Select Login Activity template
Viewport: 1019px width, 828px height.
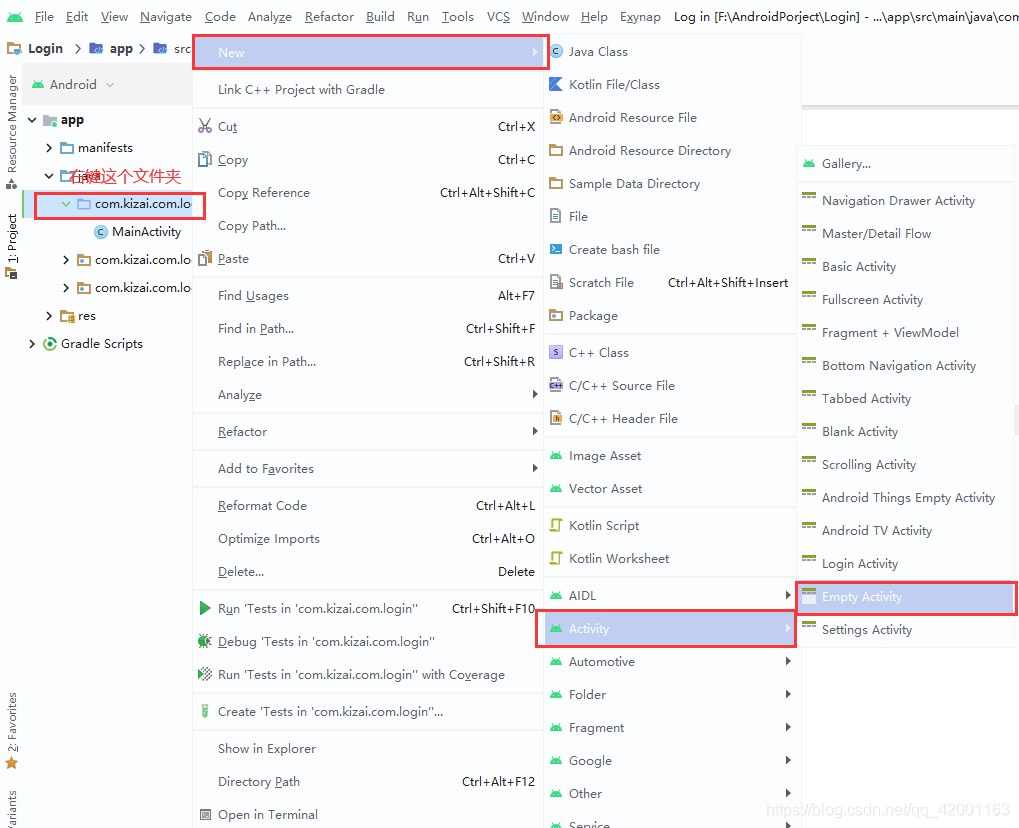pos(906,563)
